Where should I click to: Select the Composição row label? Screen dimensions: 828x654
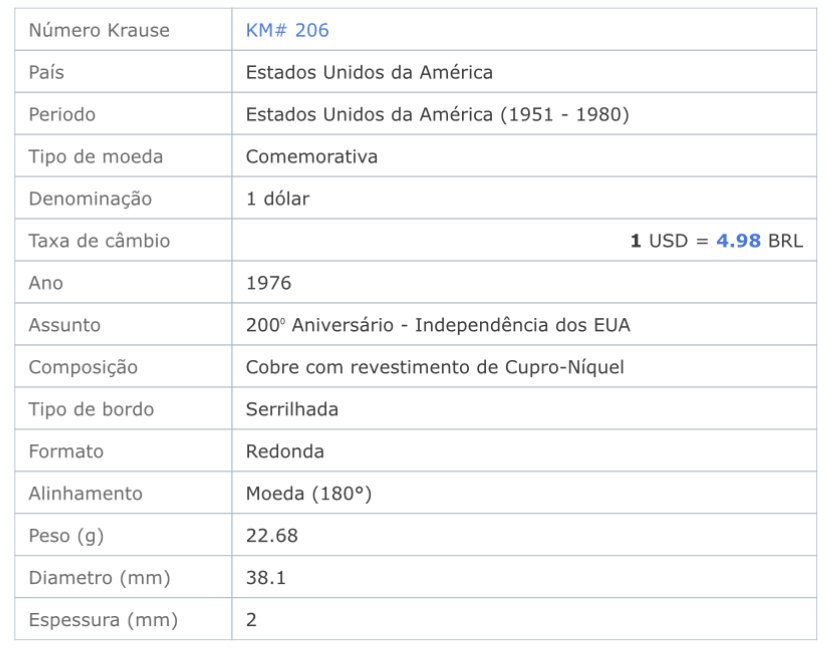83,367
